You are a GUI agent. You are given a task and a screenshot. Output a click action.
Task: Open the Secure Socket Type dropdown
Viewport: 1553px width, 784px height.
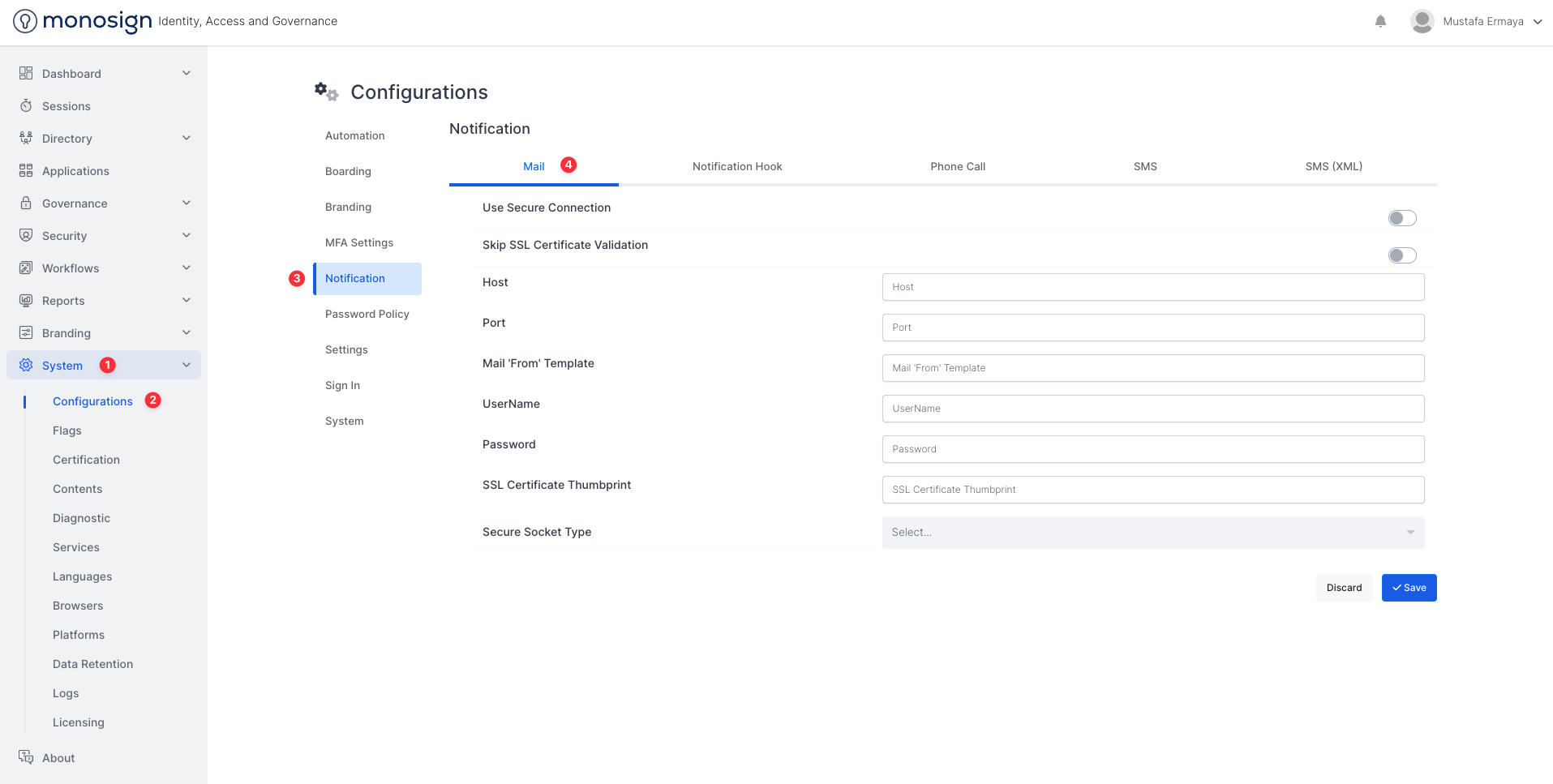[x=1152, y=532]
